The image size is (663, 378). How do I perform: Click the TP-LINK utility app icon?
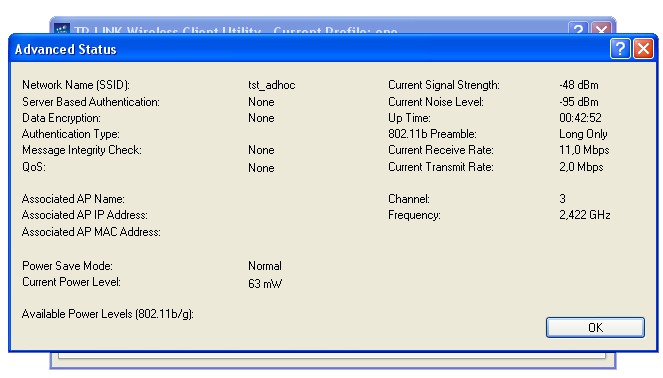[x=62, y=29]
